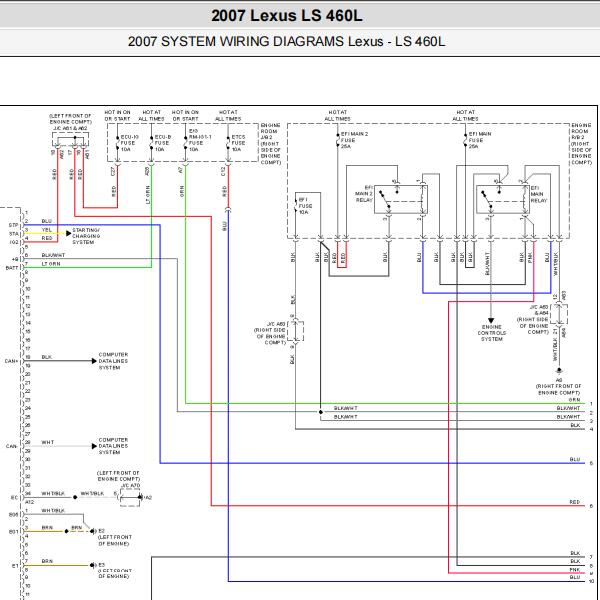Viewport: 600px width, 600px height.
Task: Click the "ETCS FUSE 10A" label
Action: point(238,143)
